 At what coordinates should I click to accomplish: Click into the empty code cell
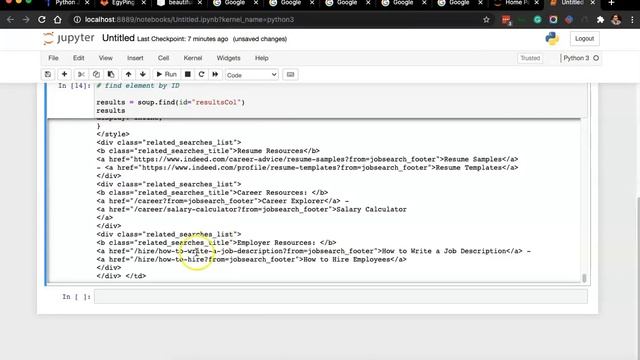click(340, 297)
